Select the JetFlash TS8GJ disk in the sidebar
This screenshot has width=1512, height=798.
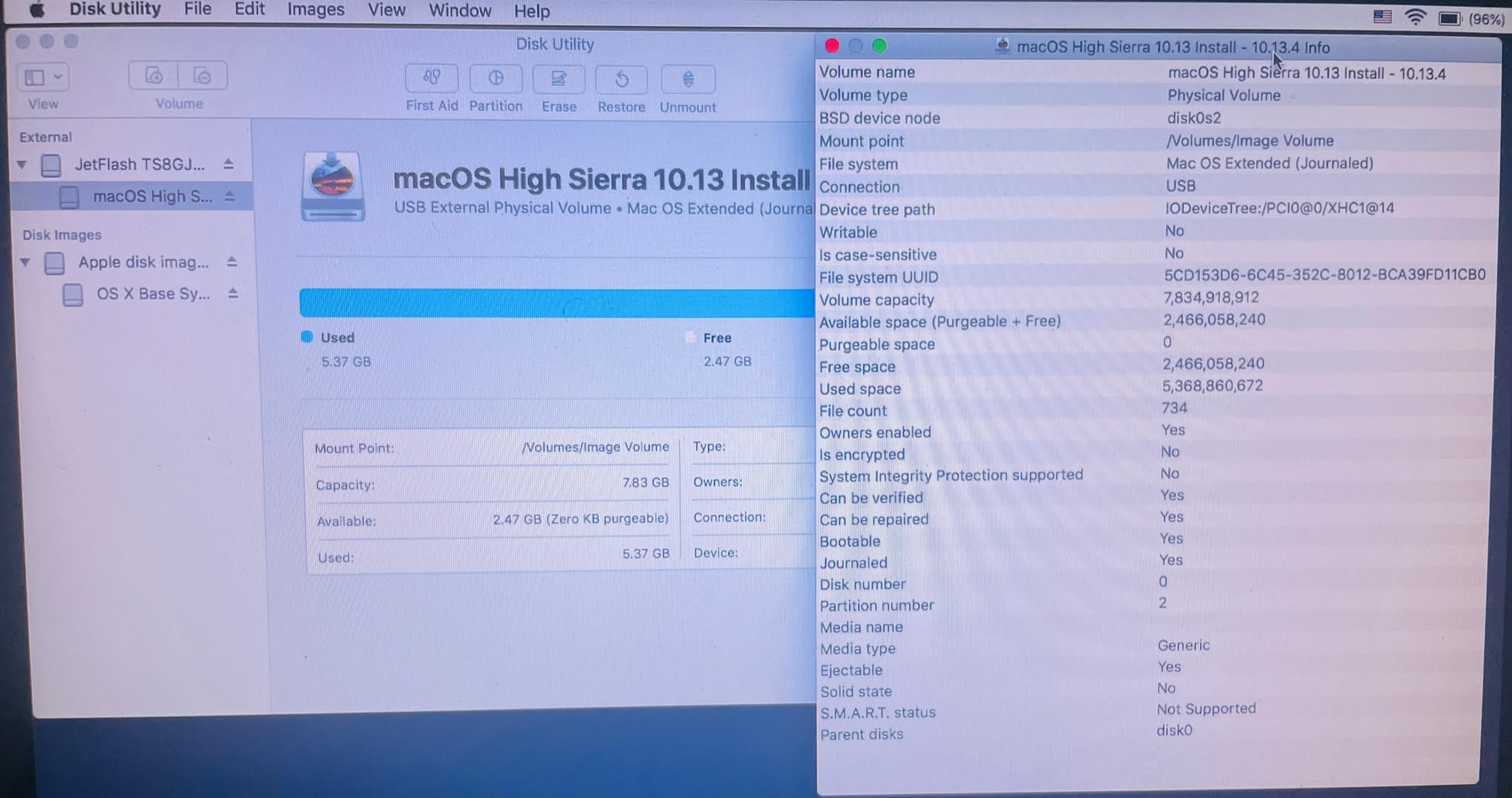139,164
